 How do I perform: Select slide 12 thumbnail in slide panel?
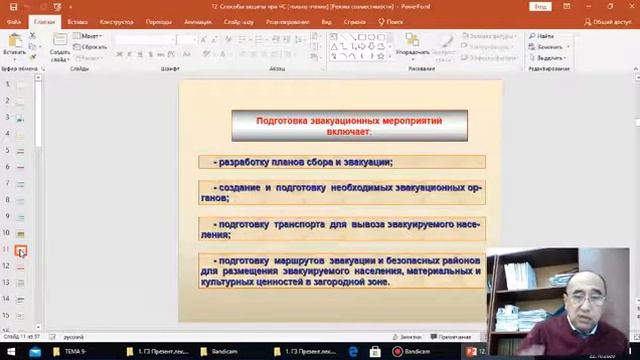(x=20, y=267)
